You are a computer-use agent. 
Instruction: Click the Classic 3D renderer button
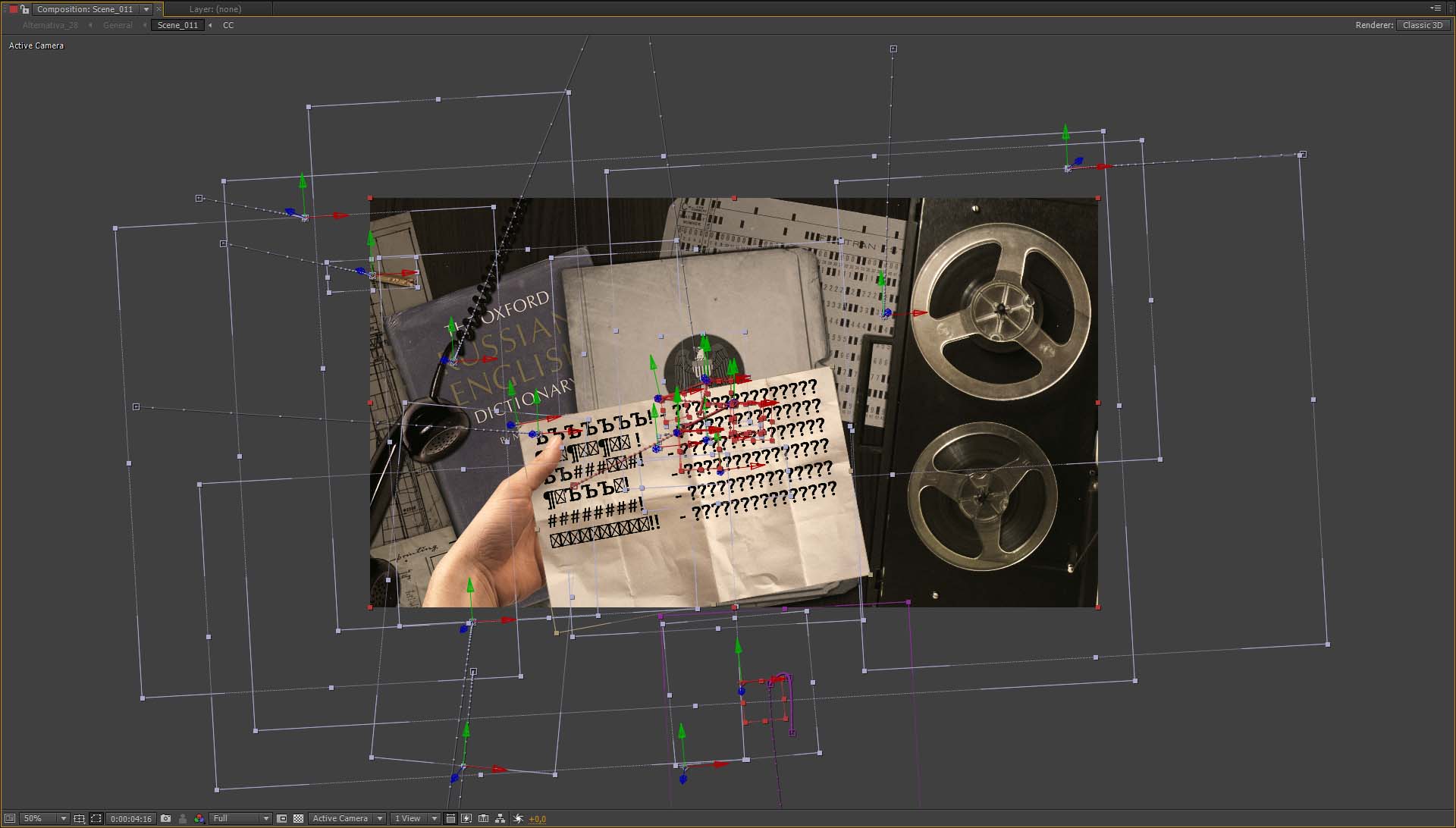tap(1423, 25)
